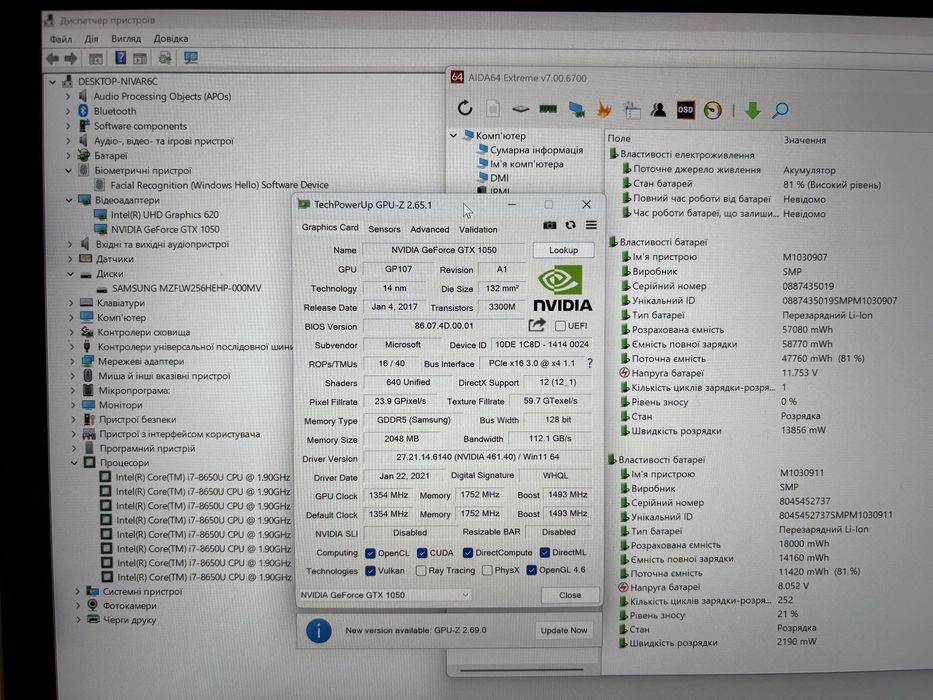933x700 pixels.
Task: Click the Device Manager printer toolbar icon
Action: pos(165,58)
